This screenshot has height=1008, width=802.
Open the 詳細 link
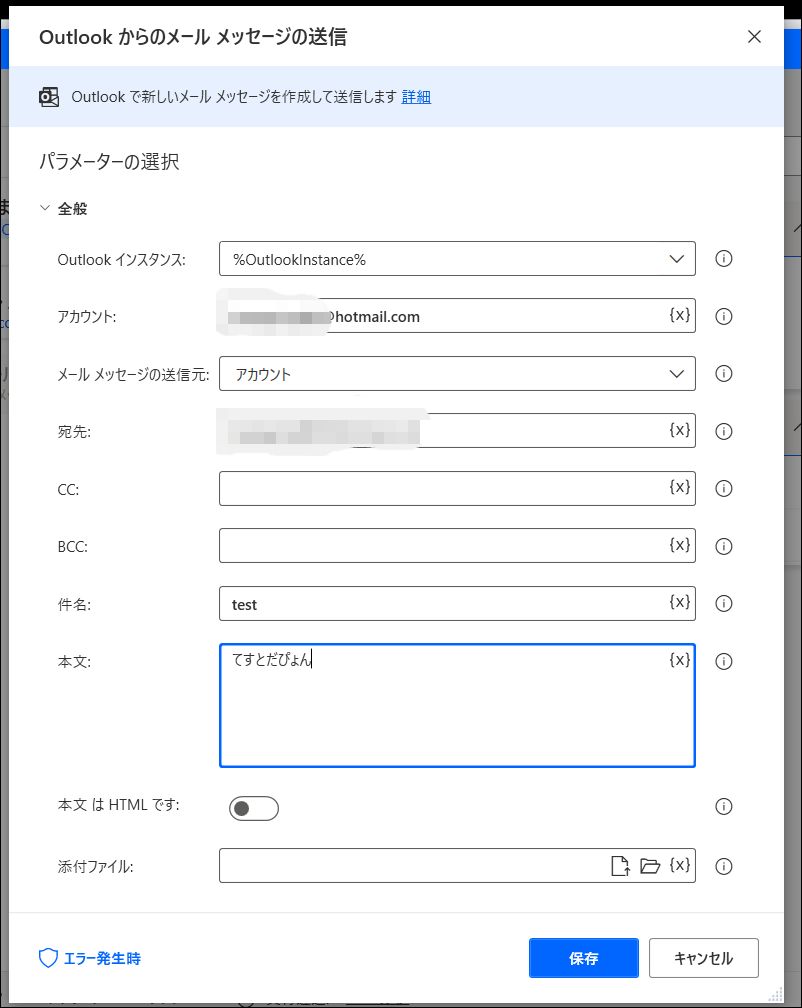tap(416, 96)
